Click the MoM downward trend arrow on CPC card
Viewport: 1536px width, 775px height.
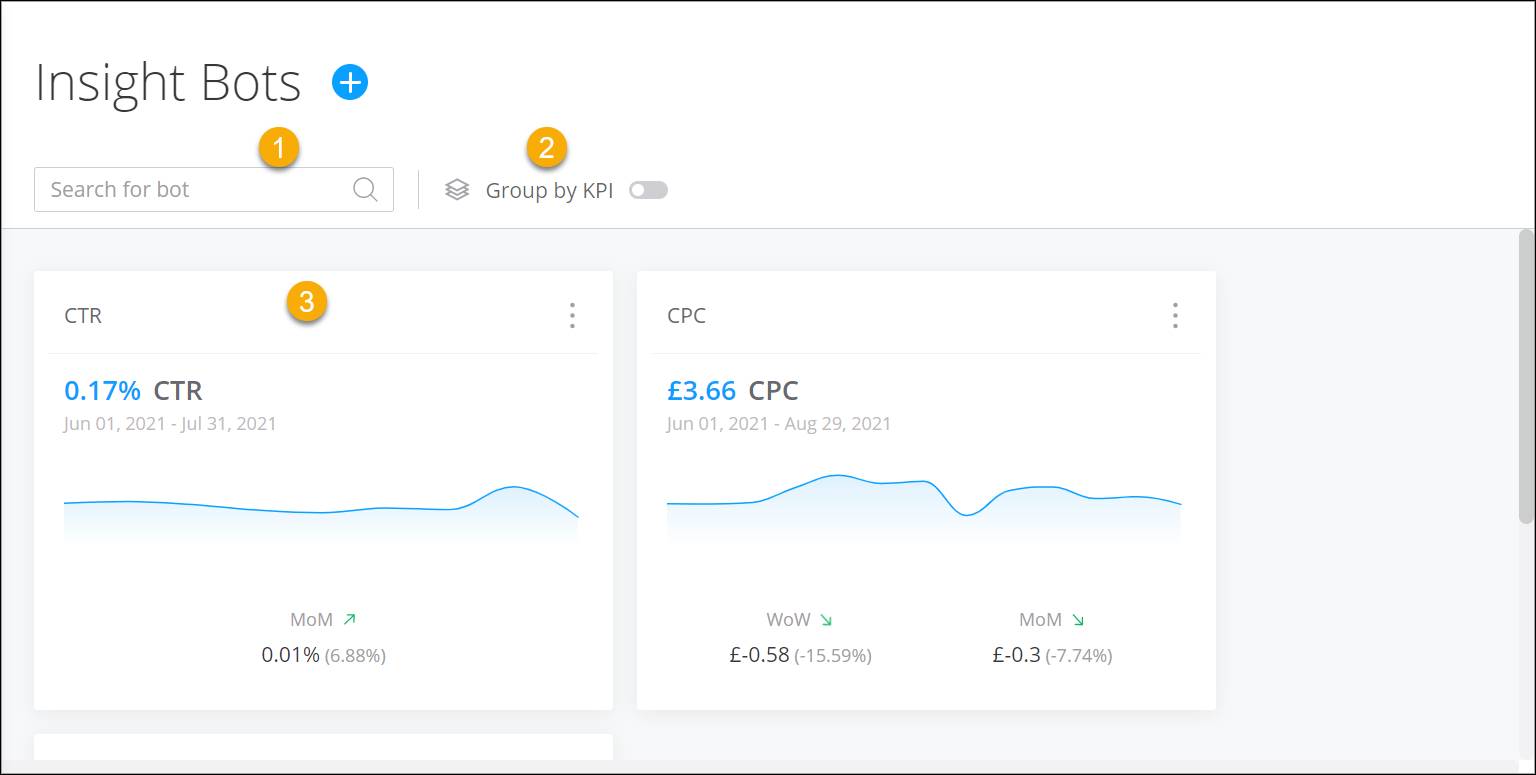(x=1078, y=618)
